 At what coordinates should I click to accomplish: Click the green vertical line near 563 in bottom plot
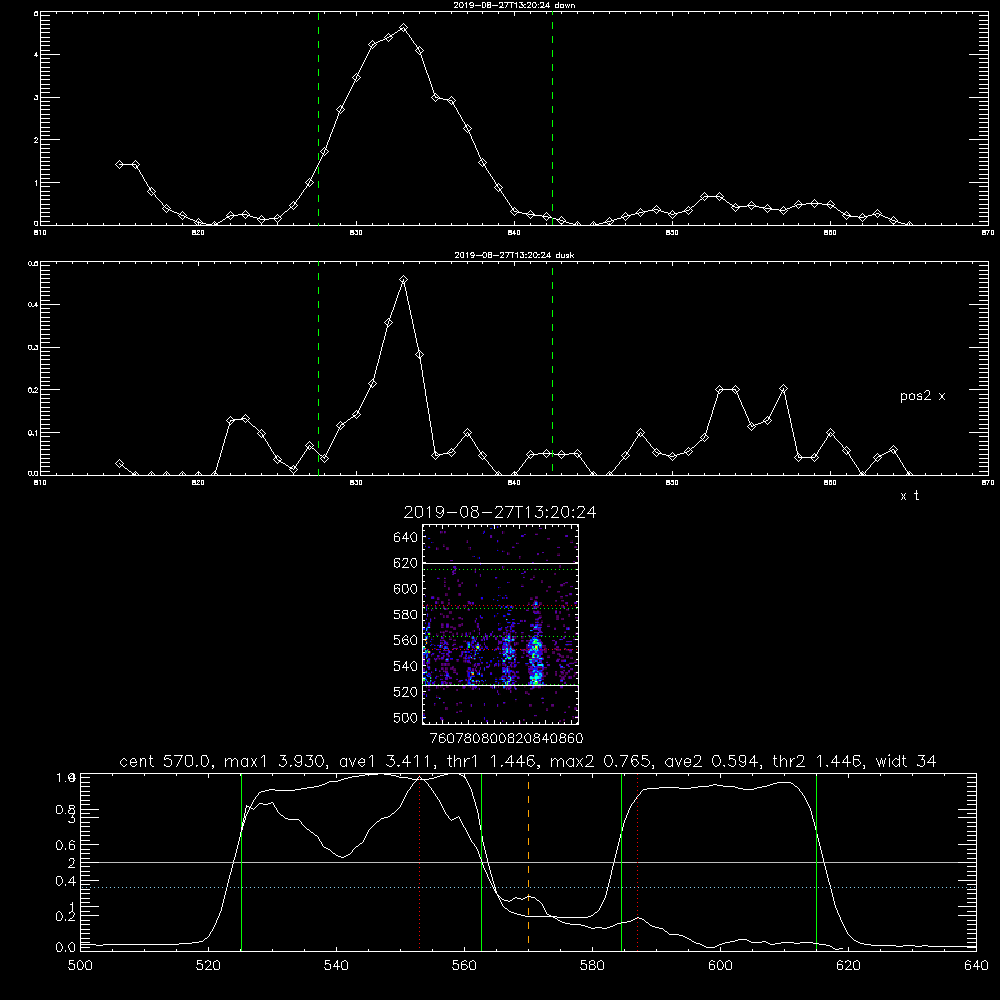(482, 861)
